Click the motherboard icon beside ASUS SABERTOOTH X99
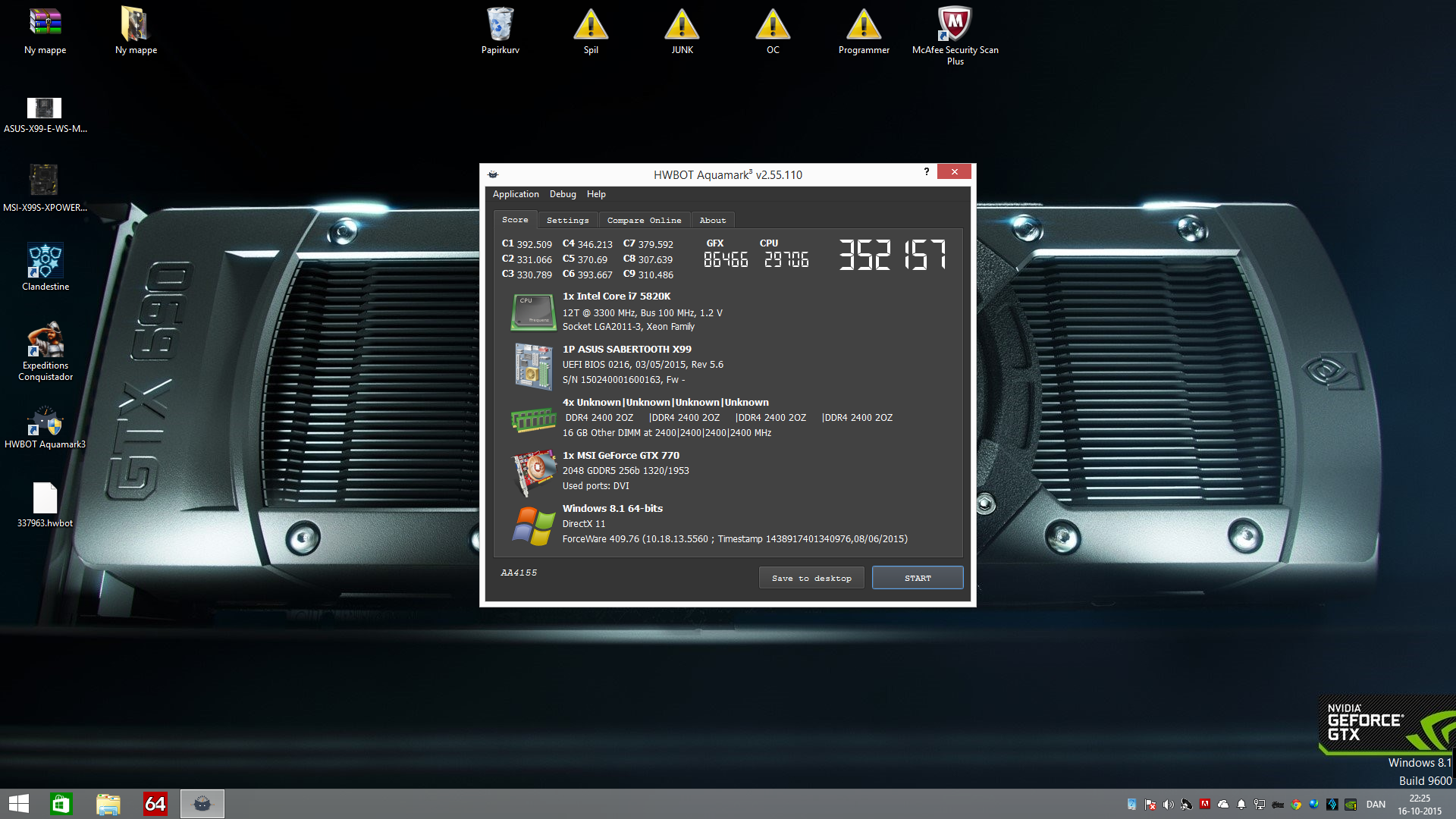The image size is (1456, 819). (x=533, y=366)
